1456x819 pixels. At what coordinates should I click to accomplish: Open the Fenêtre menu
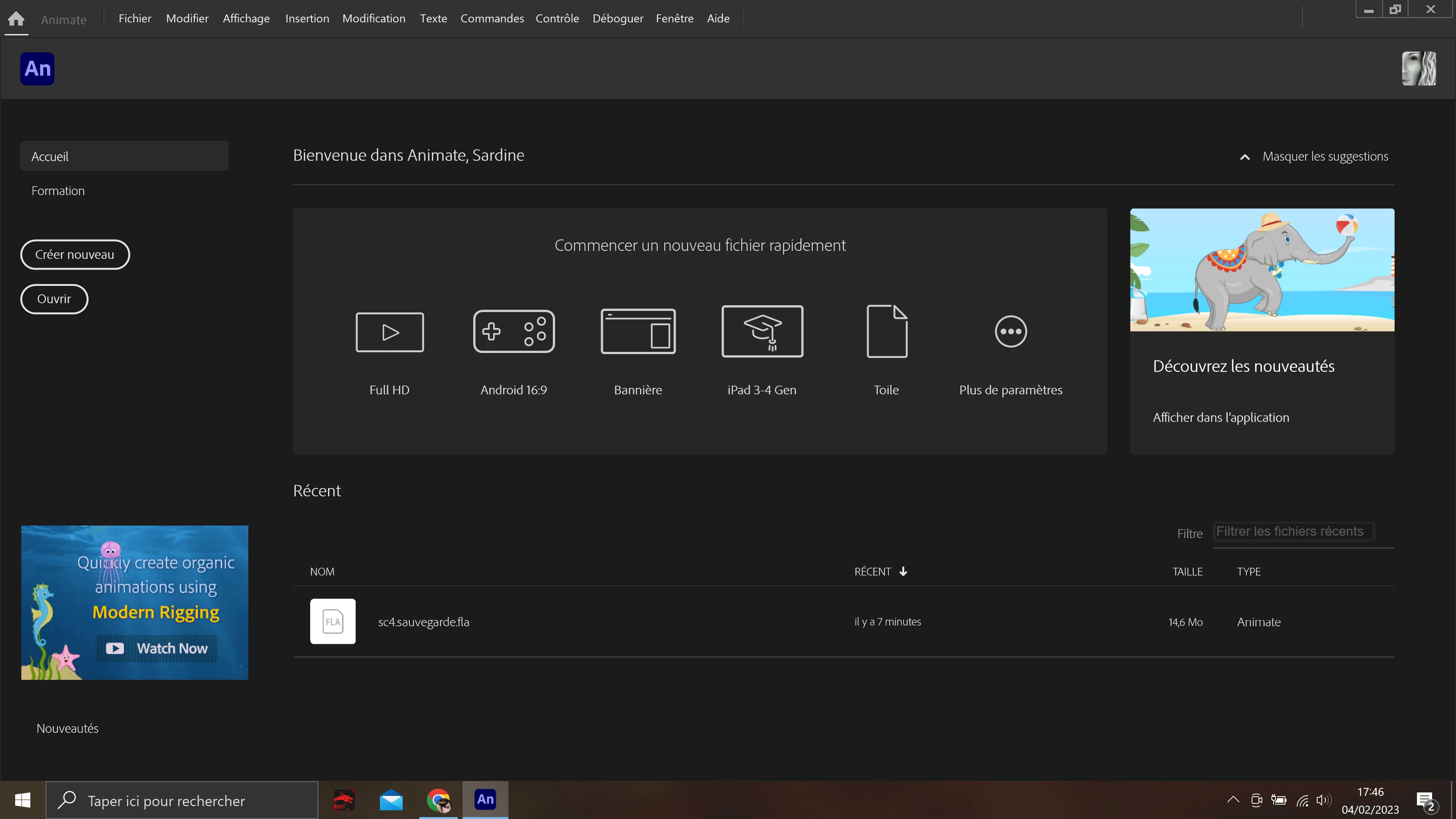click(x=674, y=19)
